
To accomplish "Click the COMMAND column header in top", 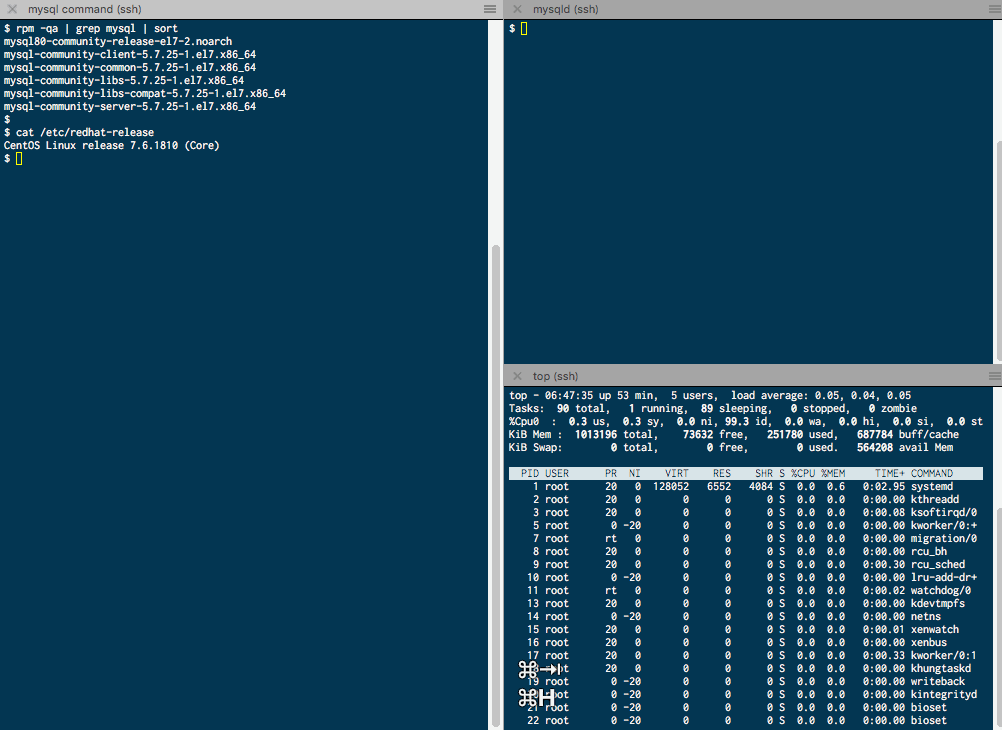I will [x=932, y=474].
